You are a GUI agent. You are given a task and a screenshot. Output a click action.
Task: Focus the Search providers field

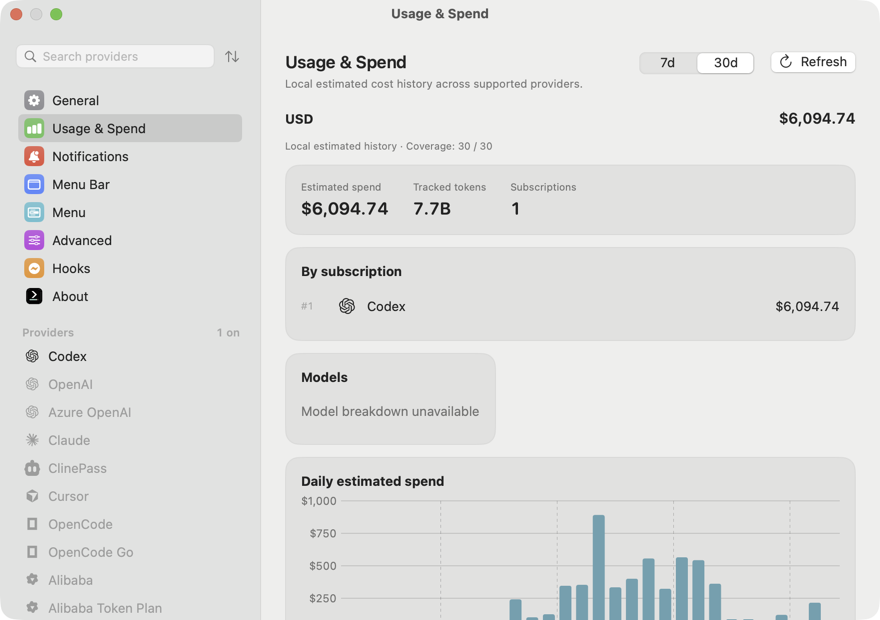tap(115, 57)
